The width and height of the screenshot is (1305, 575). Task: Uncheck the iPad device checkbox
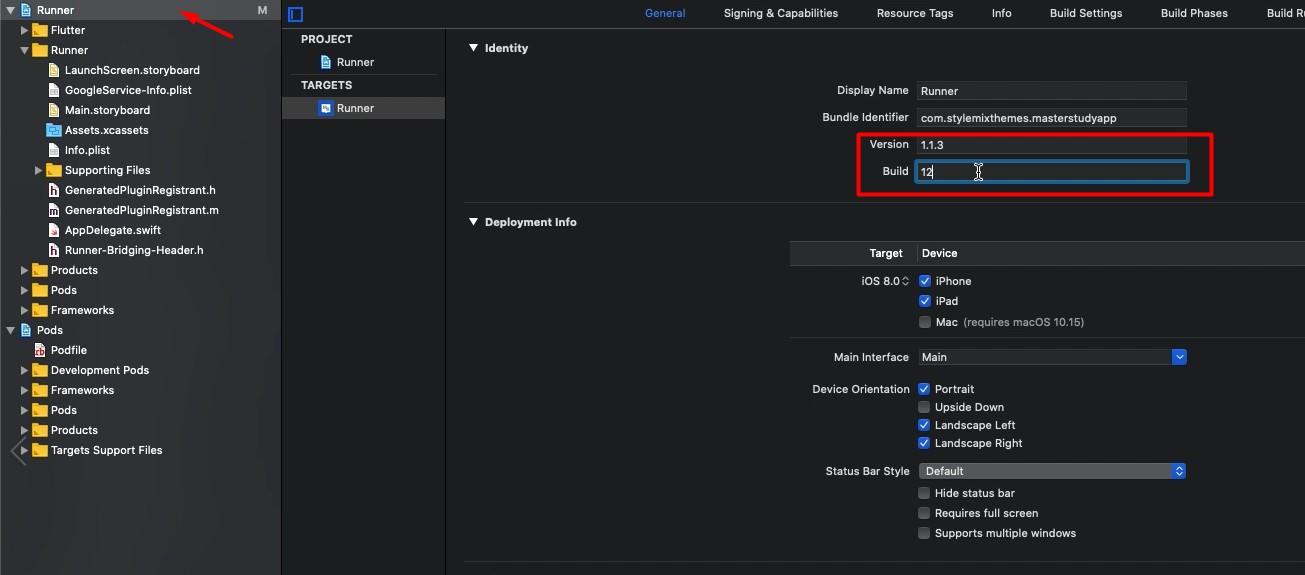(925, 301)
